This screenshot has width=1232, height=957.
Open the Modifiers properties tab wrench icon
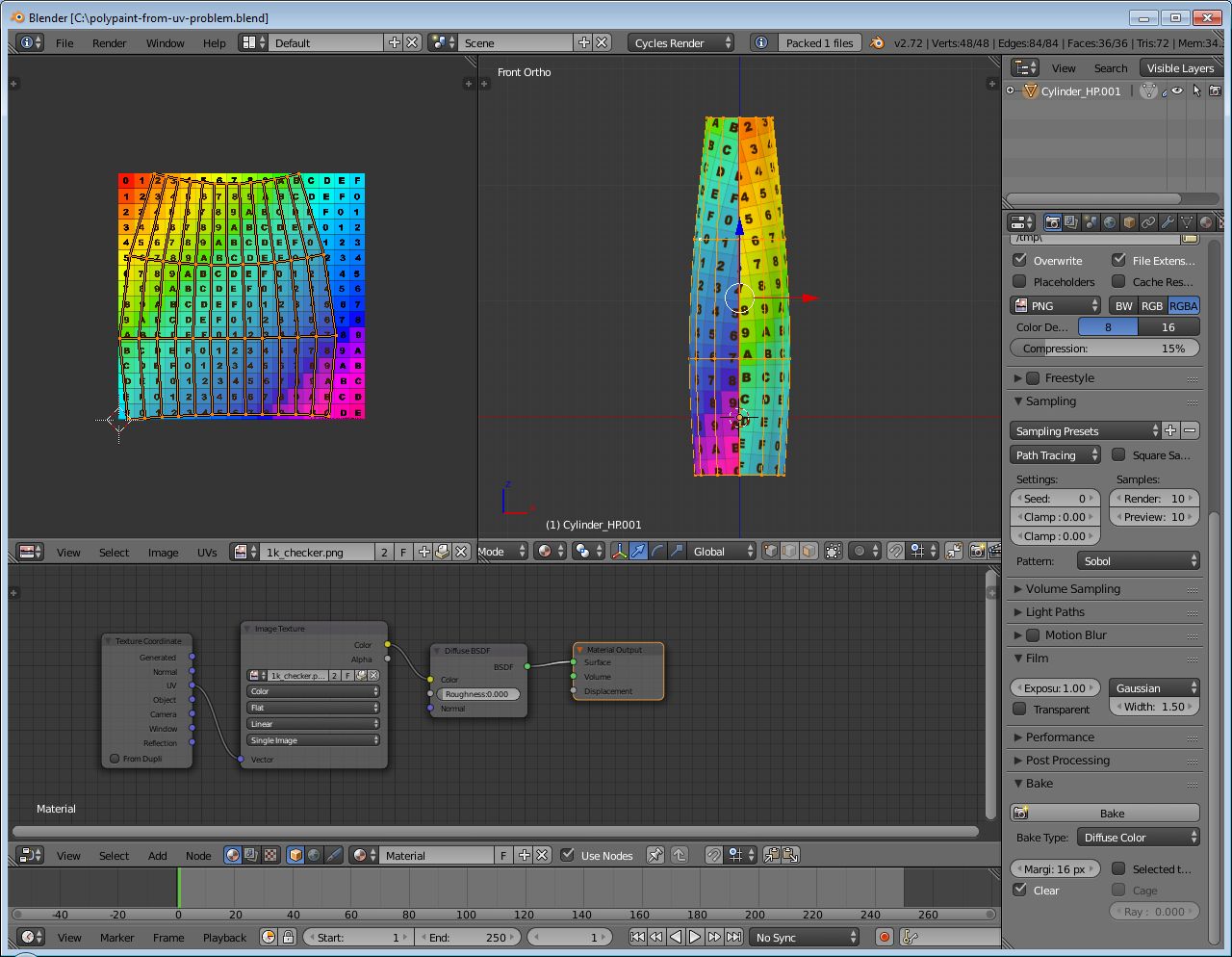click(1168, 222)
